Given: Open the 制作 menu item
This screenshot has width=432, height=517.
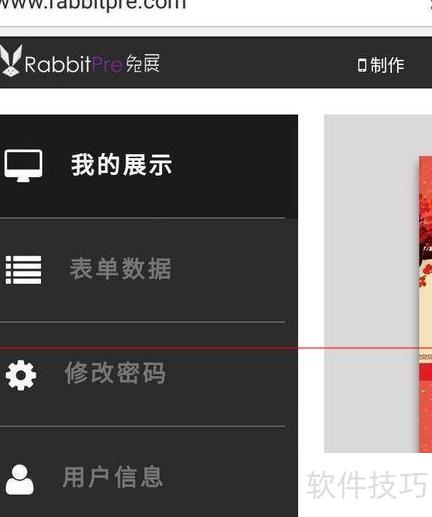Looking at the screenshot, I should tap(387, 65).
